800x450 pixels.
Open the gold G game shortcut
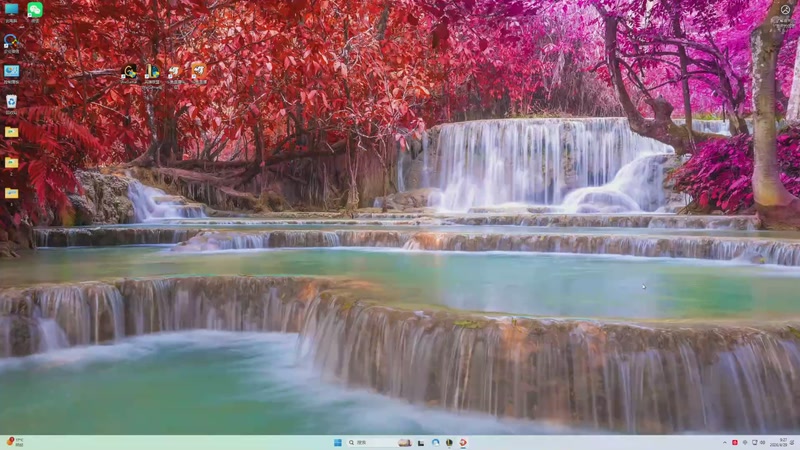pos(129,72)
